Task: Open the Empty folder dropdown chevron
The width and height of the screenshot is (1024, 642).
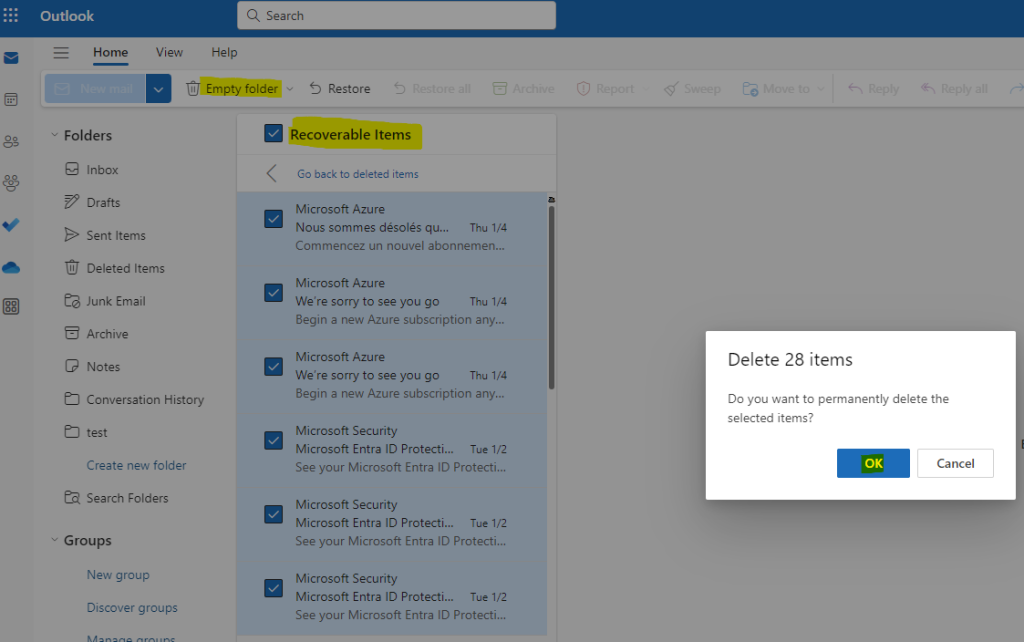Action: tap(290, 88)
